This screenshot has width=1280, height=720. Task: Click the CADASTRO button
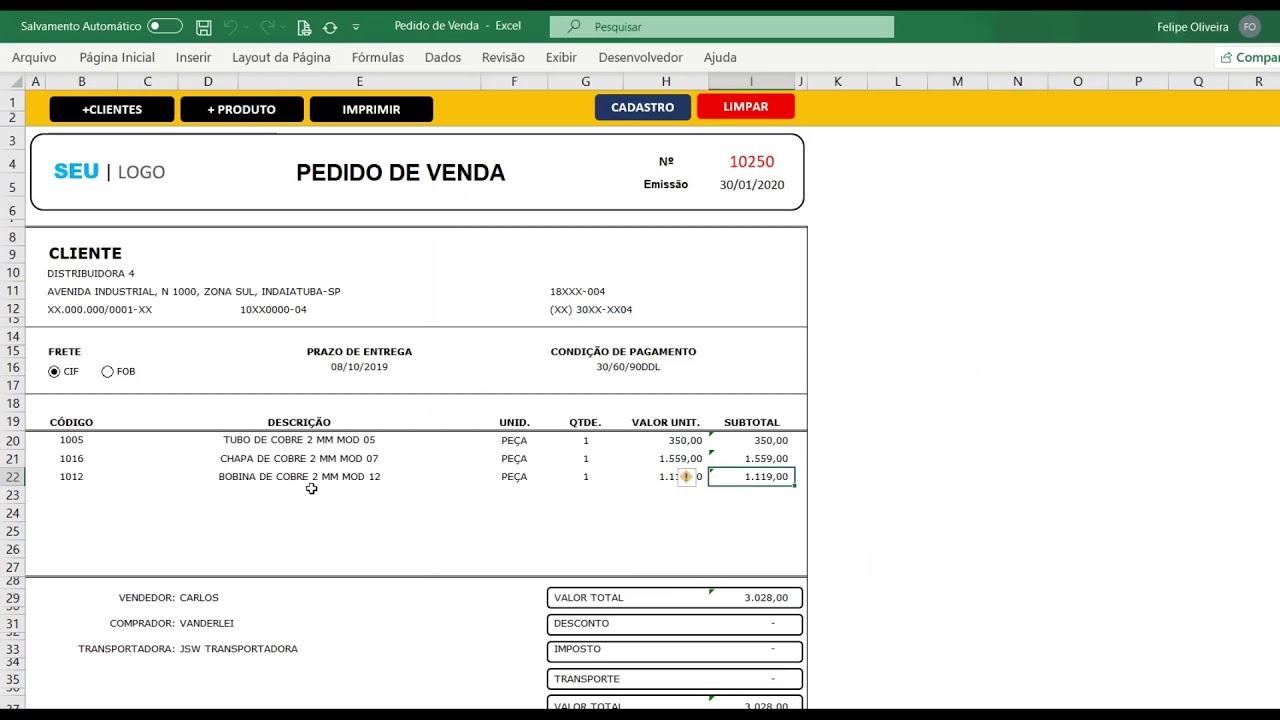click(642, 107)
